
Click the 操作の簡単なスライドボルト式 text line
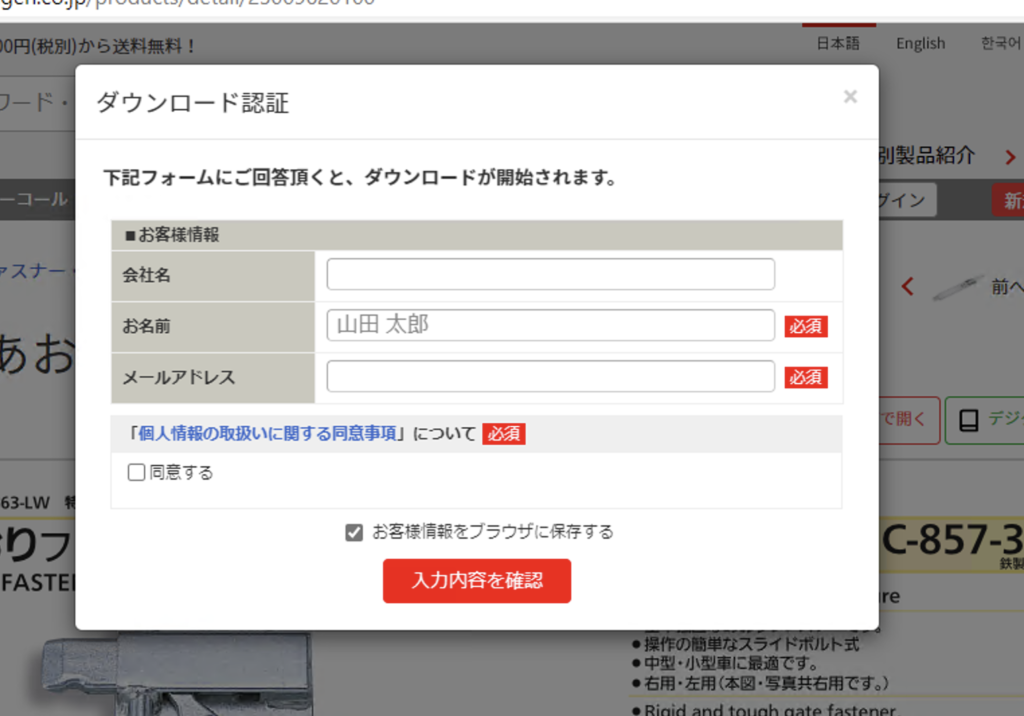click(751, 644)
